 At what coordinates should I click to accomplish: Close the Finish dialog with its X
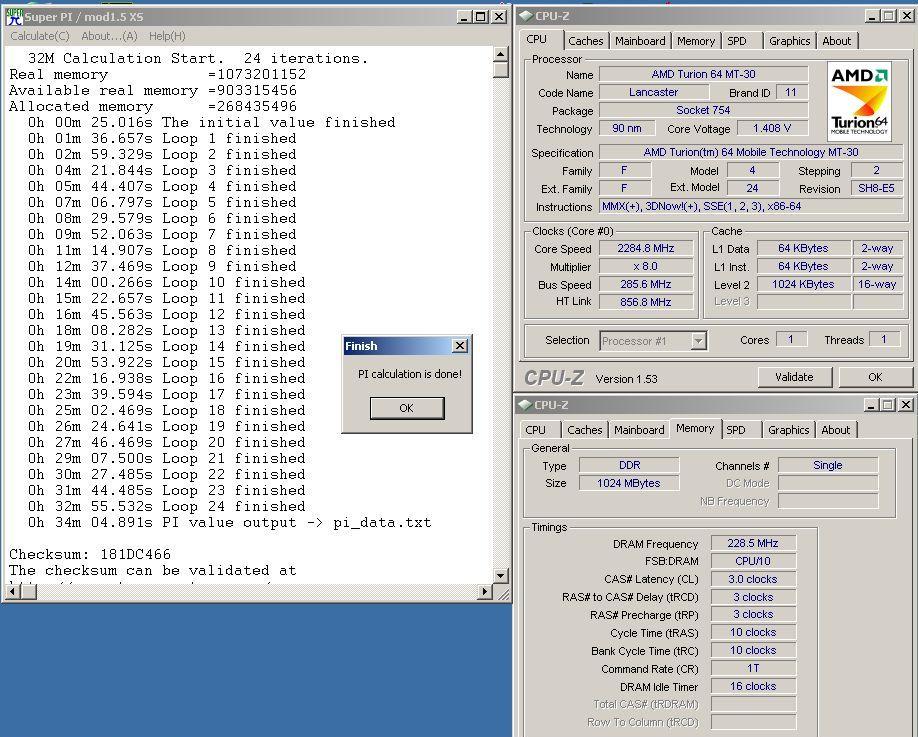pos(460,345)
